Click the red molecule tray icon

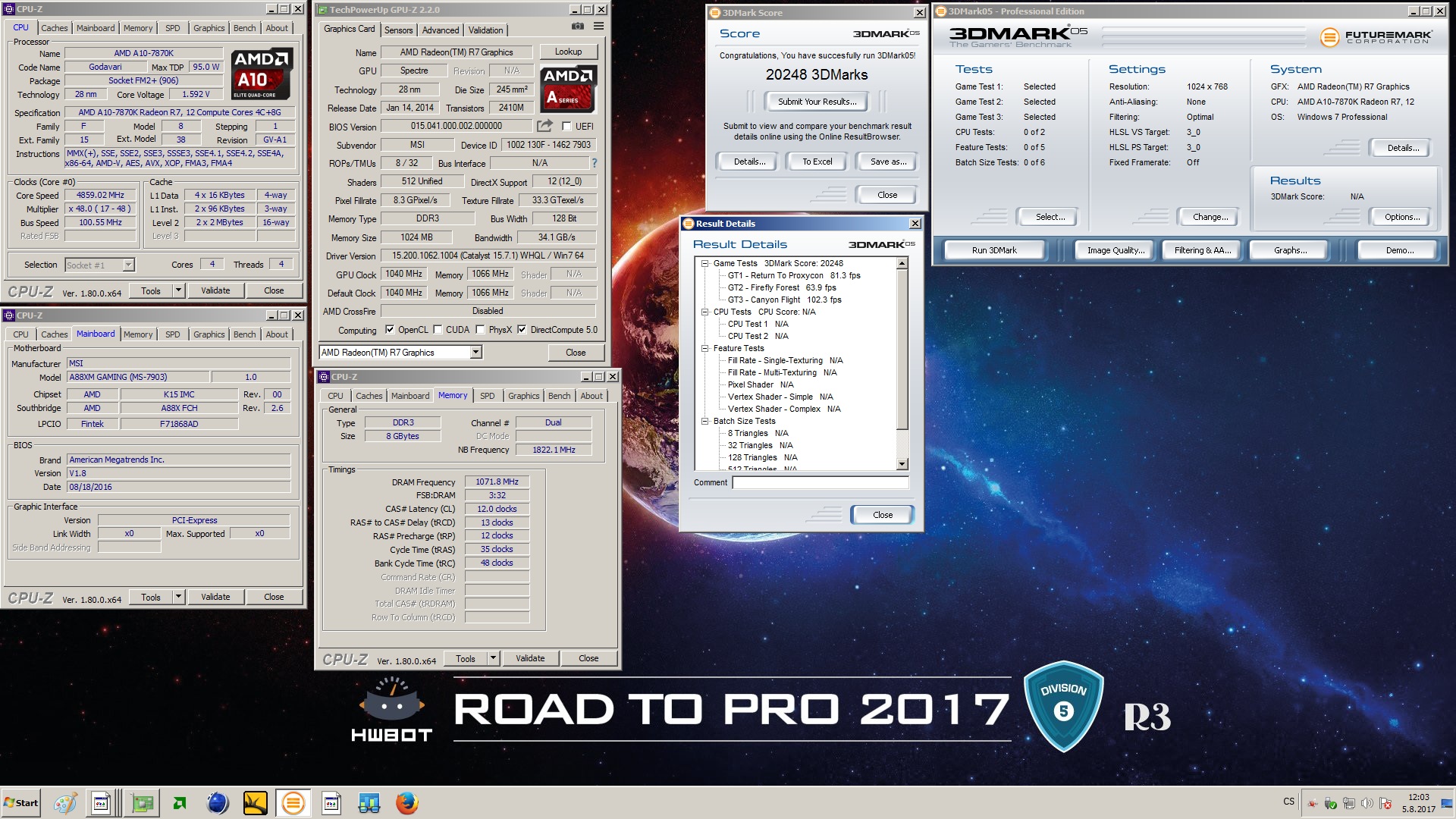pyautogui.click(x=1313, y=803)
